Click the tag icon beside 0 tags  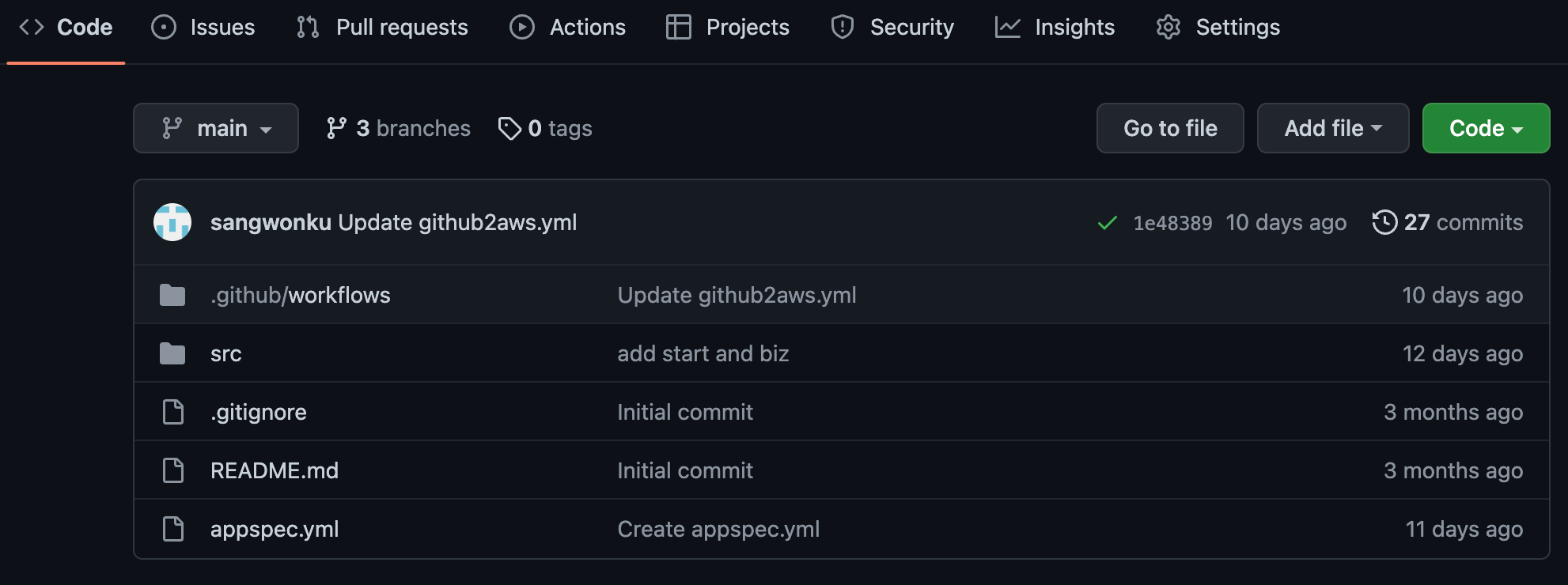[509, 127]
